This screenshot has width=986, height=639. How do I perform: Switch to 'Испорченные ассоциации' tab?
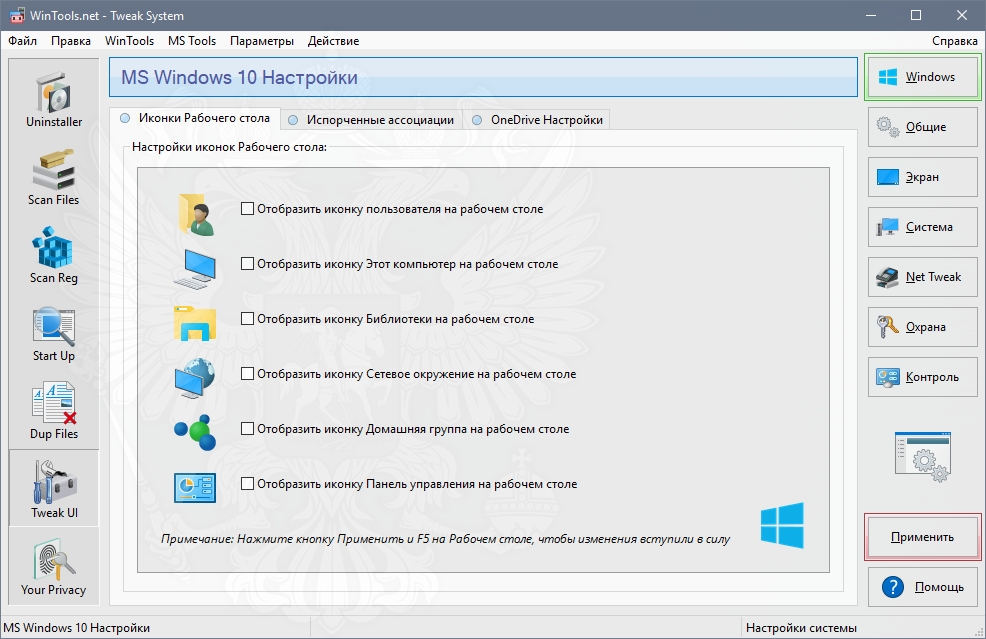372,119
